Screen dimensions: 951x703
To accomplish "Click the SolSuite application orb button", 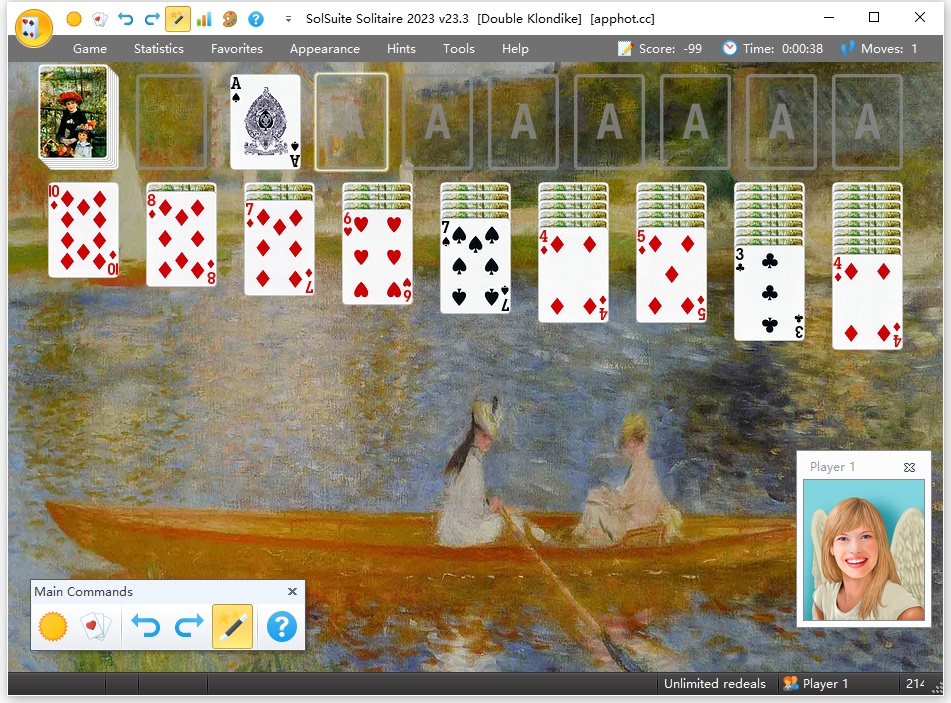I will click(x=33, y=27).
